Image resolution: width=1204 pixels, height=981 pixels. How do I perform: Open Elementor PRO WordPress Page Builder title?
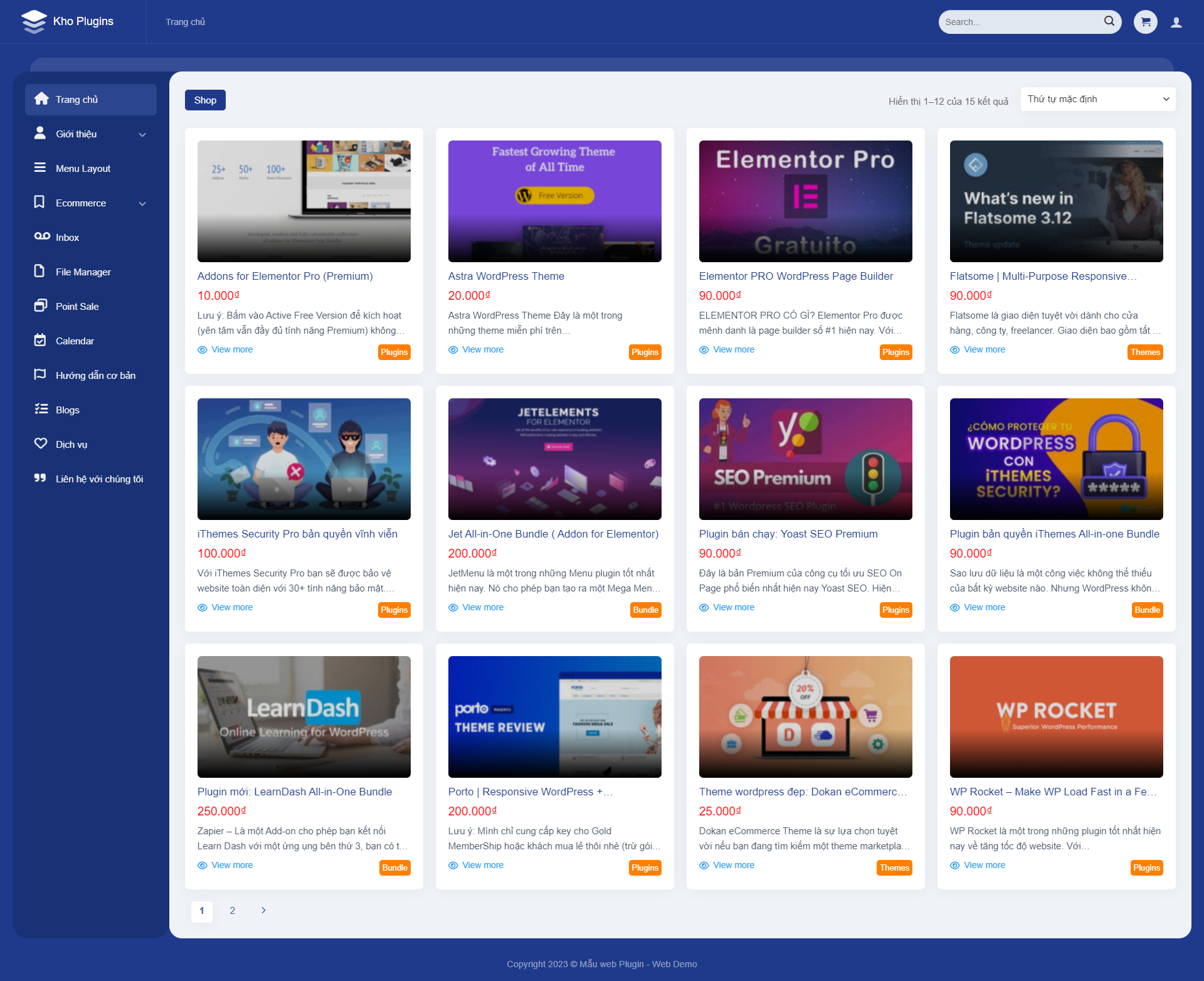tap(796, 276)
